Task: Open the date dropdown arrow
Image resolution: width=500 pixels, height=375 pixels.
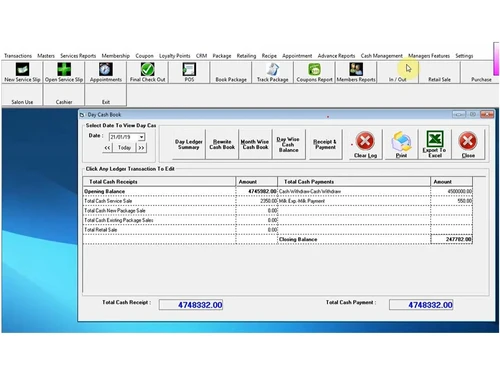Action: point(142,137)
